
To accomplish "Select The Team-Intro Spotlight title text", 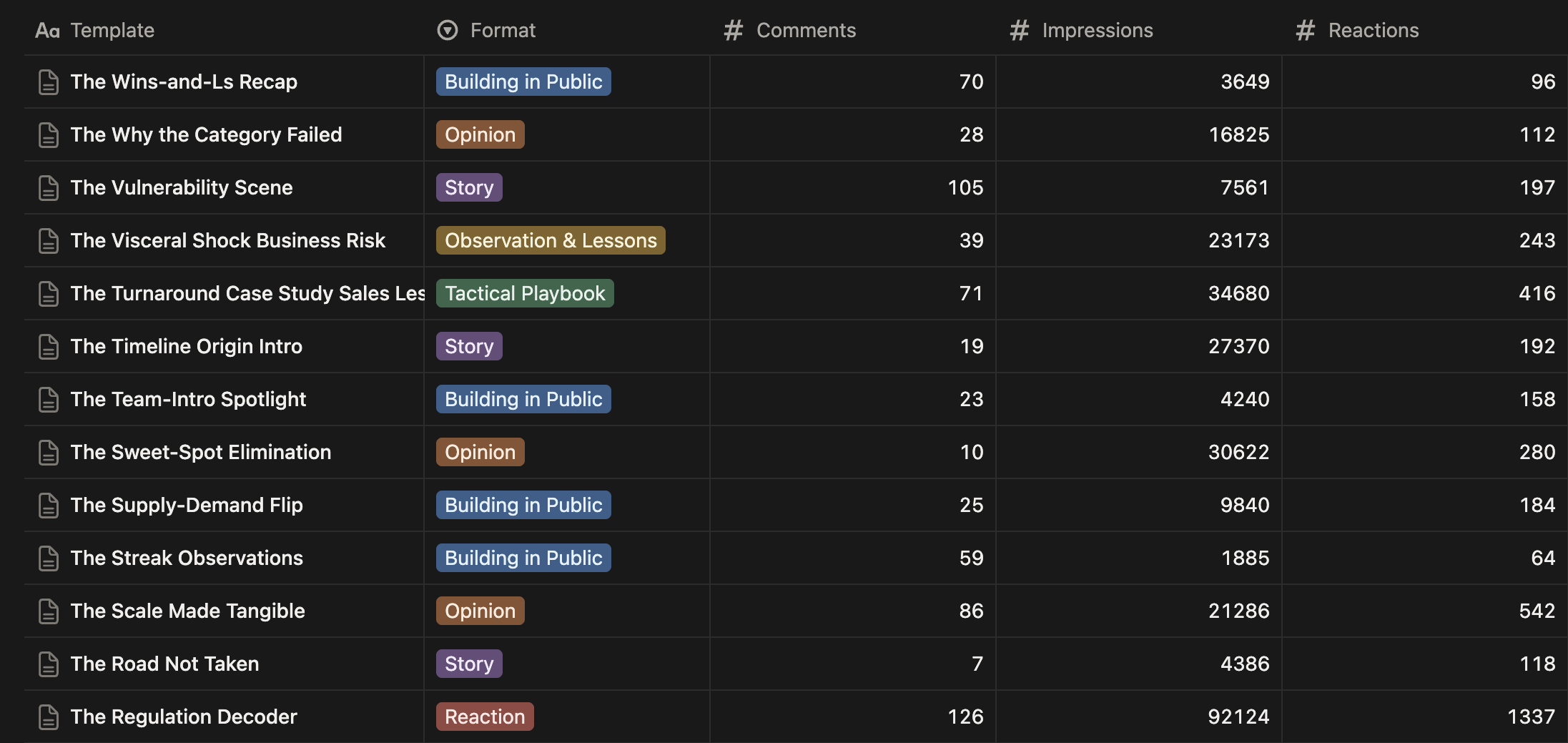I will click(188, 399).
